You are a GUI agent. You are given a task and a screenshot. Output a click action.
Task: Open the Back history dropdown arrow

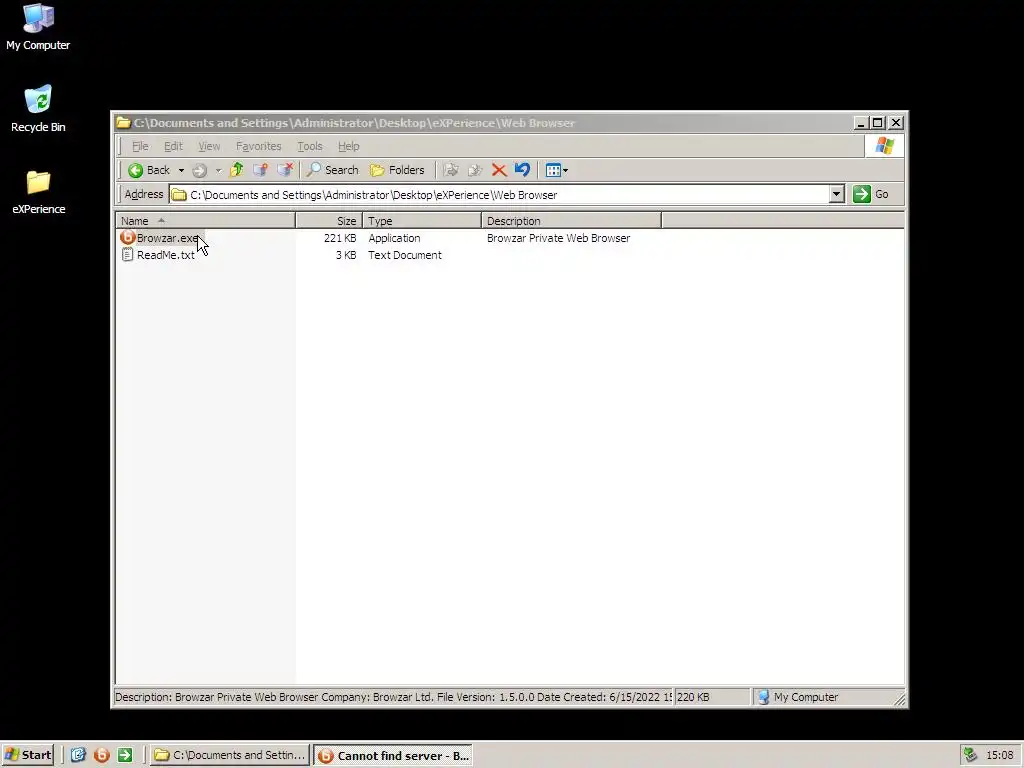pyautogui.click(x=181, y=170)
